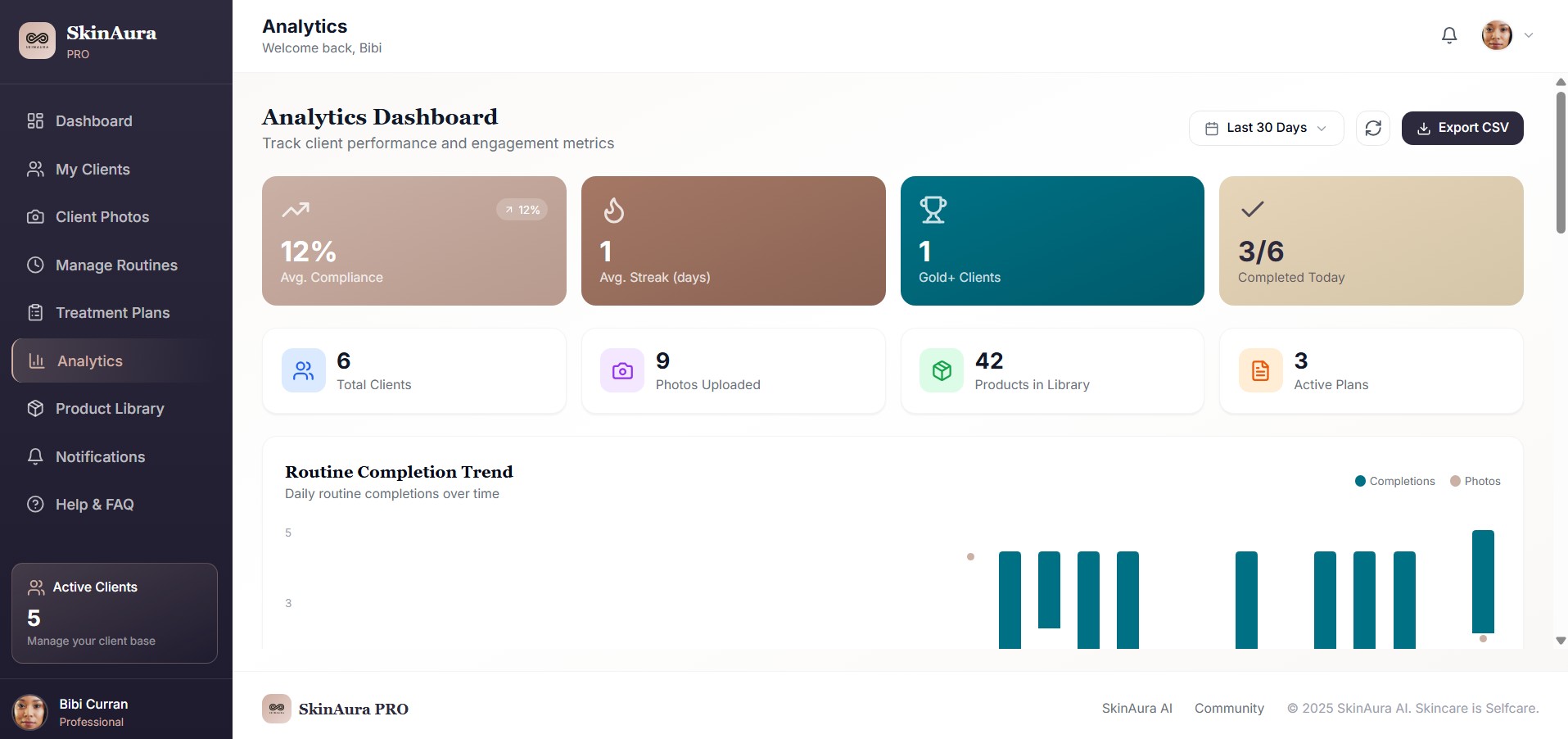The height and width of the screenshot is (739, 1568).
Task: Click the Manage Routines clock icon
Action: click(34, 265)
